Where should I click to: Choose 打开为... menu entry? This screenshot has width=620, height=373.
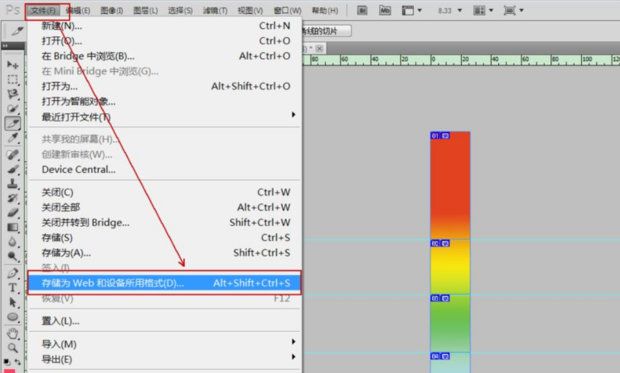(164, 86)
